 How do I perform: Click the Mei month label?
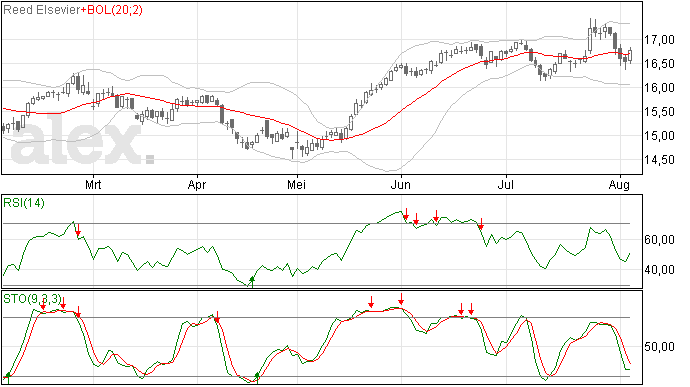(x=297, y=184)
